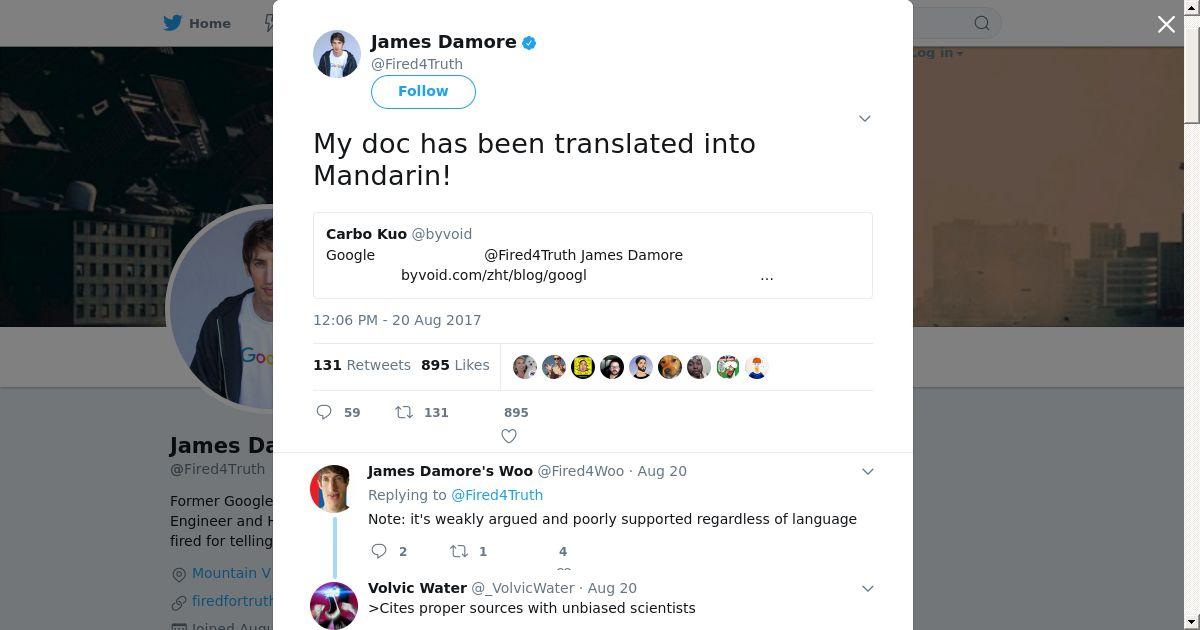This screenshot has height=630, width=1200.
Task: Open Volvic Water's profile avatar
Action: (x=334, y=606)
